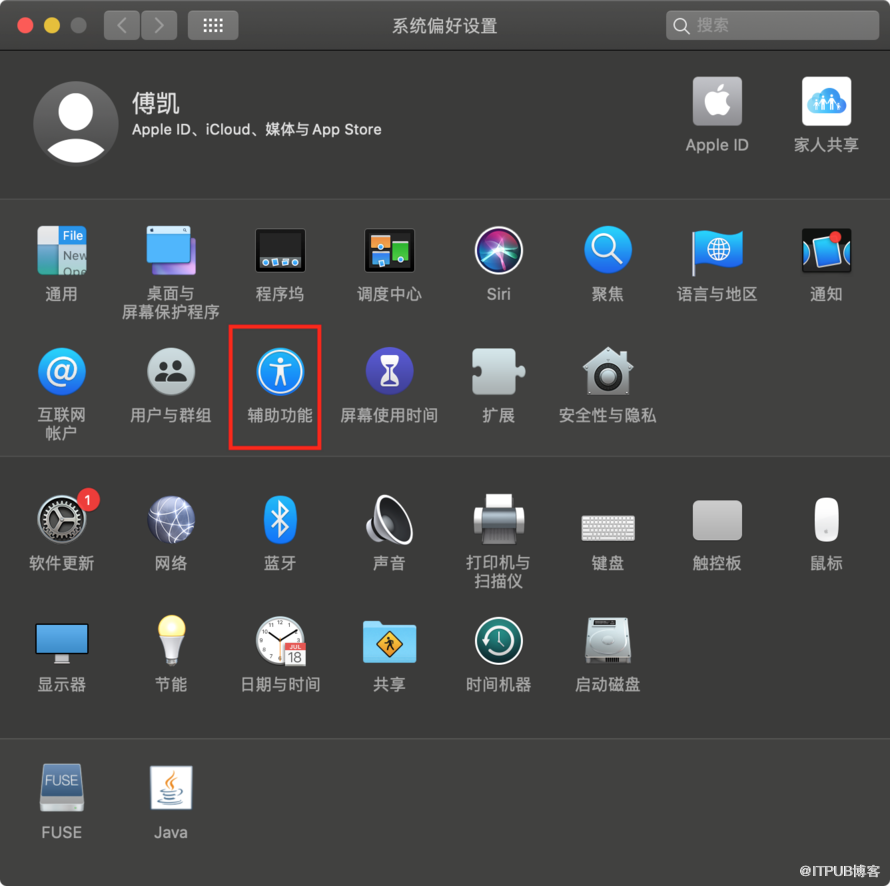890x886 pixels.
Task: Go forward with the right arrow button
Action: (159, 25)
